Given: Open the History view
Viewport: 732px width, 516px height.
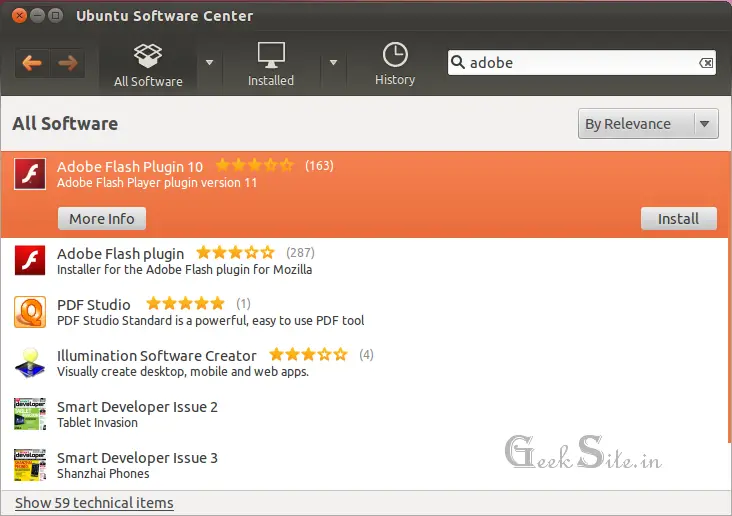Looking at the screenshot, I should click(395, 65).
